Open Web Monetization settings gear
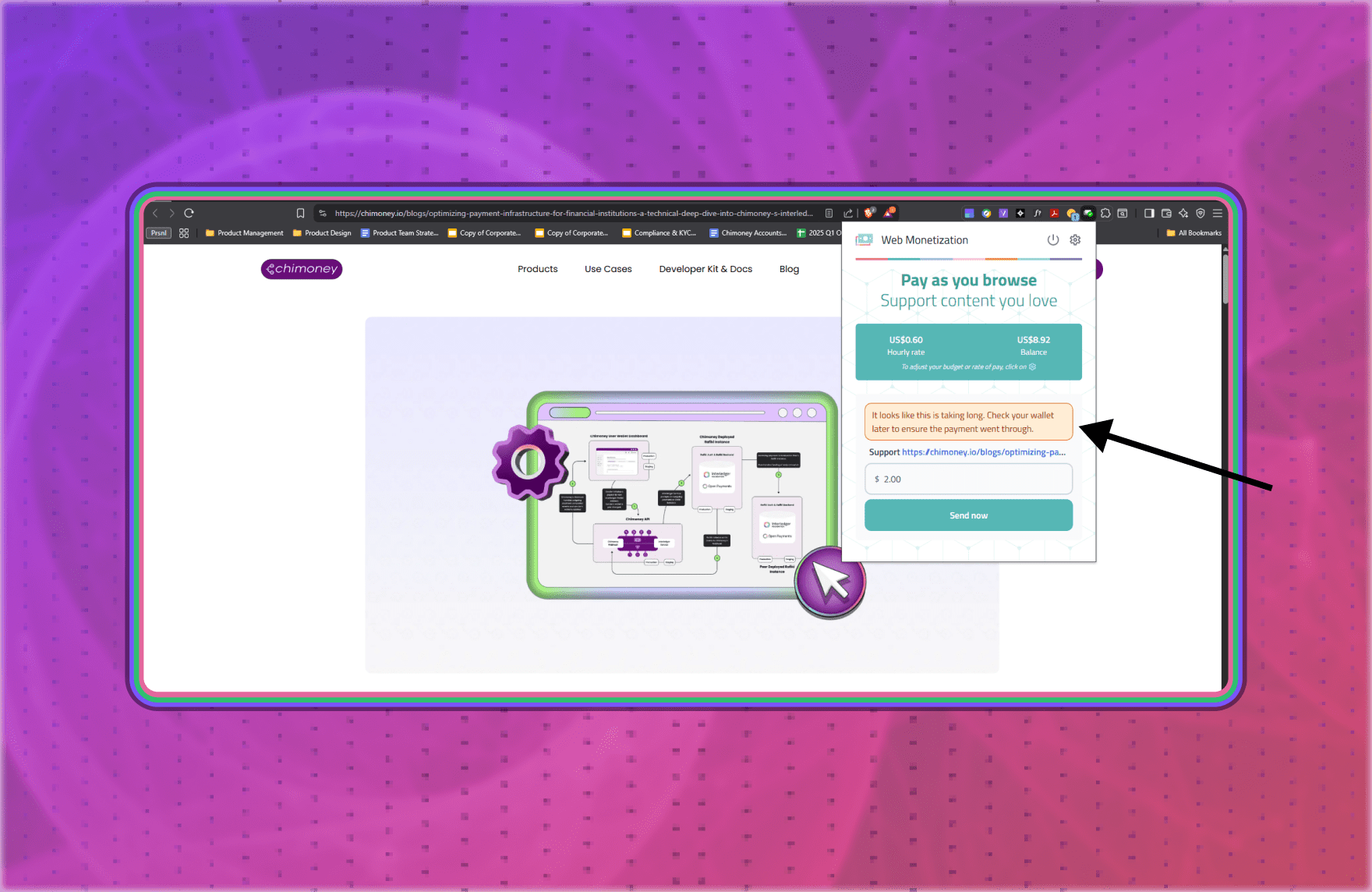This screenshot has height=892, width=1372. pyautogui.click(x=1075, y=240)
